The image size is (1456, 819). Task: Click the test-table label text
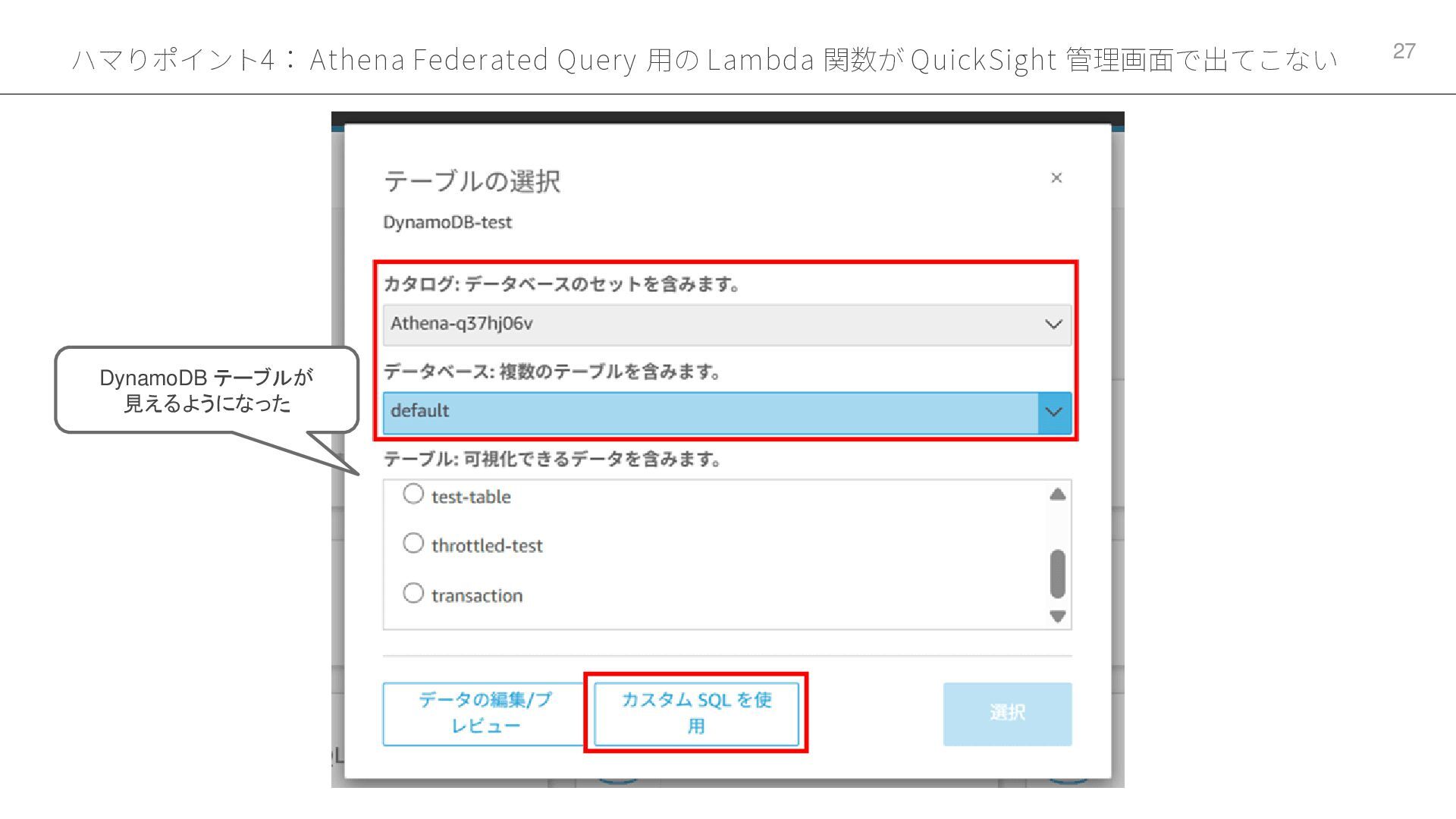471,497
